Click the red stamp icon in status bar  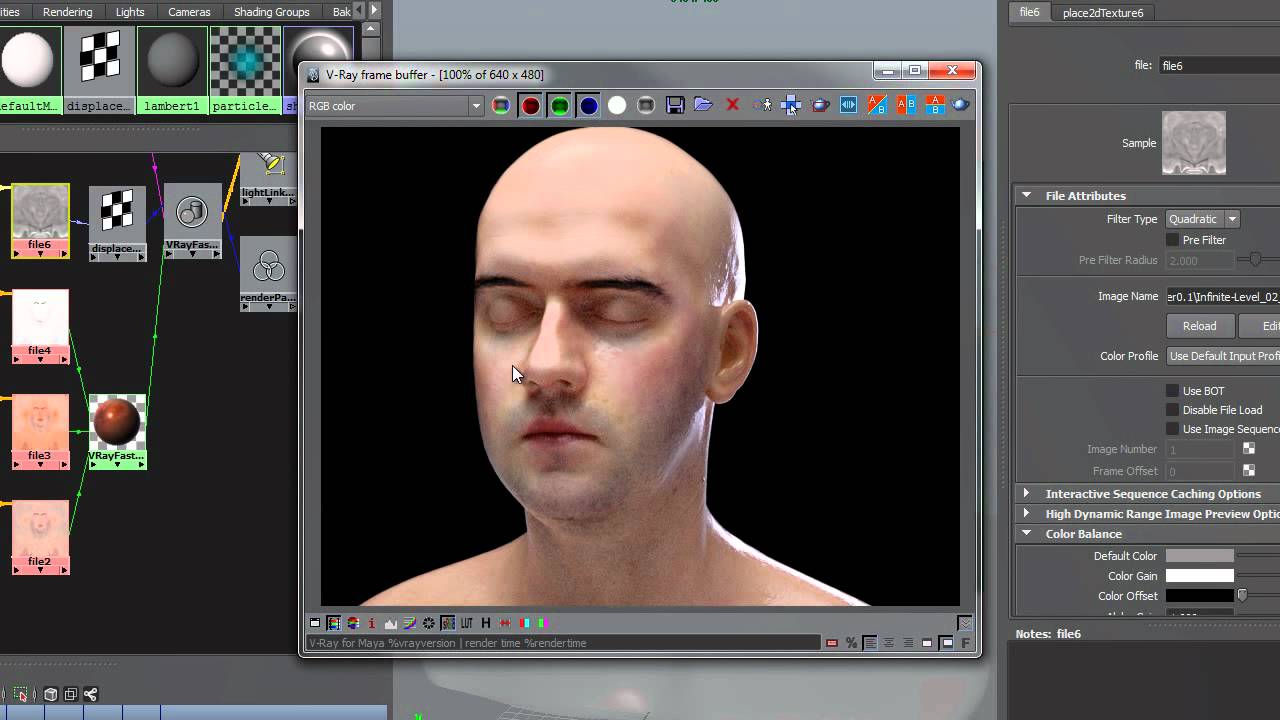pos(832,643)
